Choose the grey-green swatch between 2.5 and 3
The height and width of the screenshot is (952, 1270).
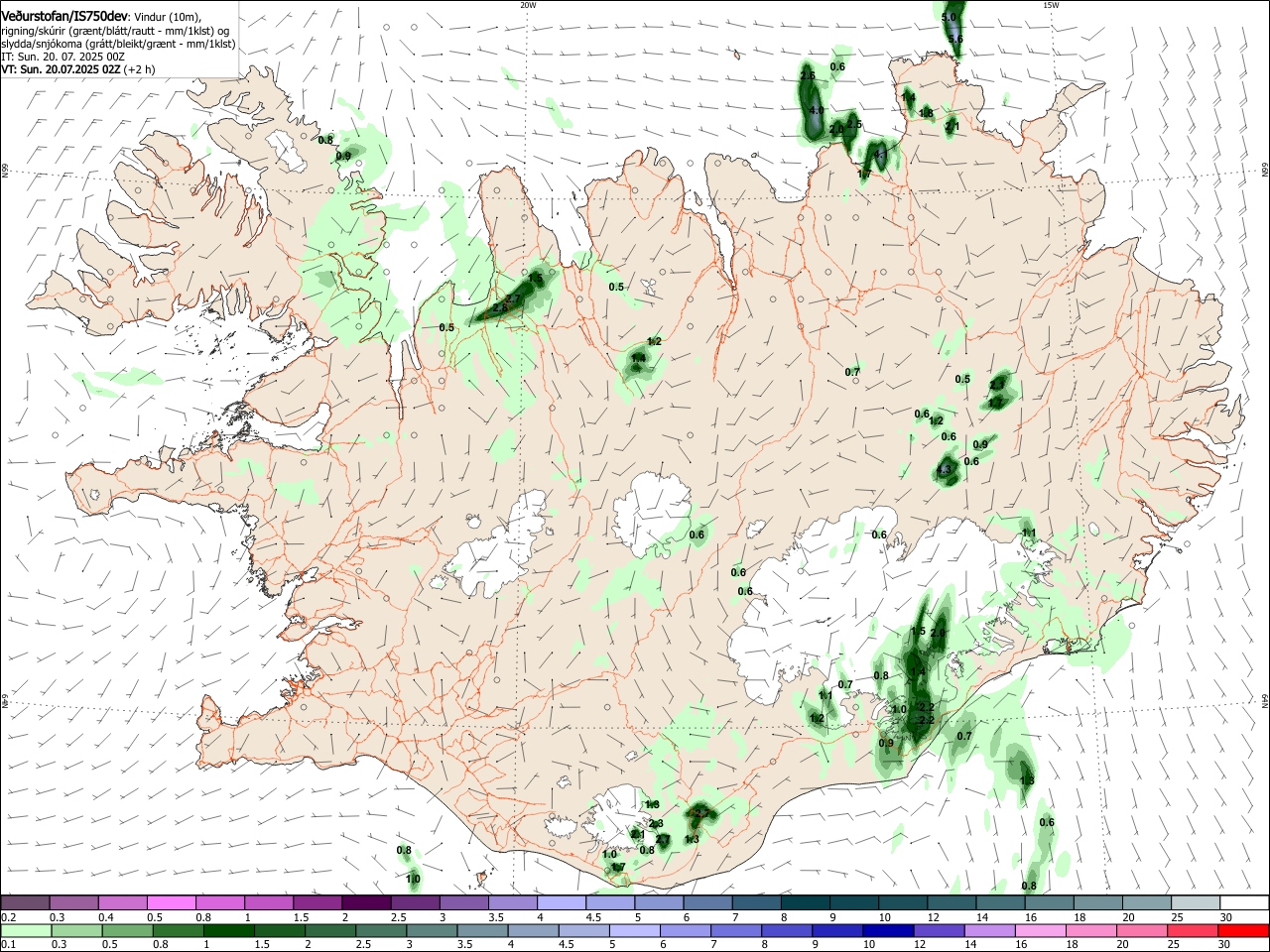click(x=381, y=930)
